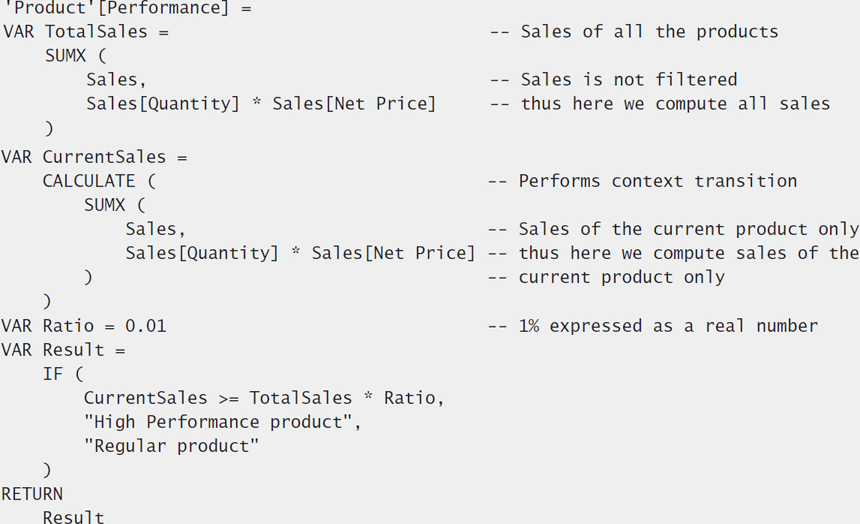
Task: Click the VAR Ratio = 0.01 line
Action: click(x=84, y=326)
